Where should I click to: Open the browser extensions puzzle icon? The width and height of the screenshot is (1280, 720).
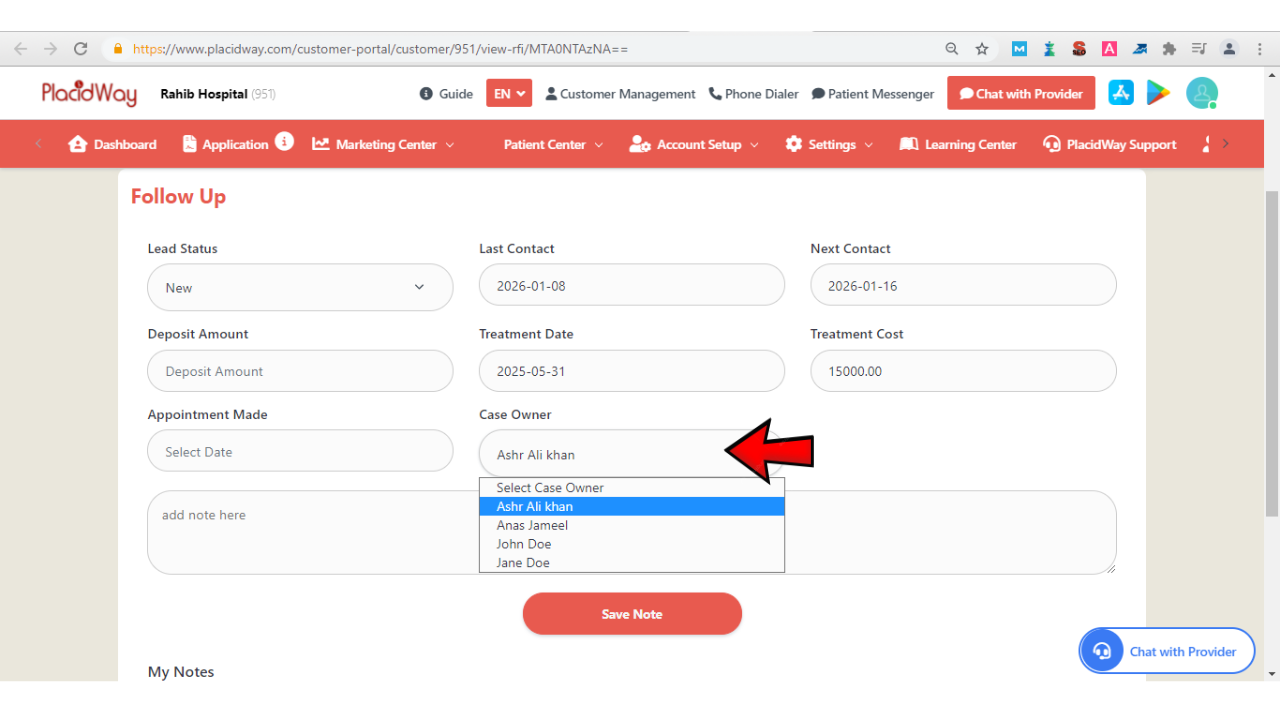tap(1169, 49)
